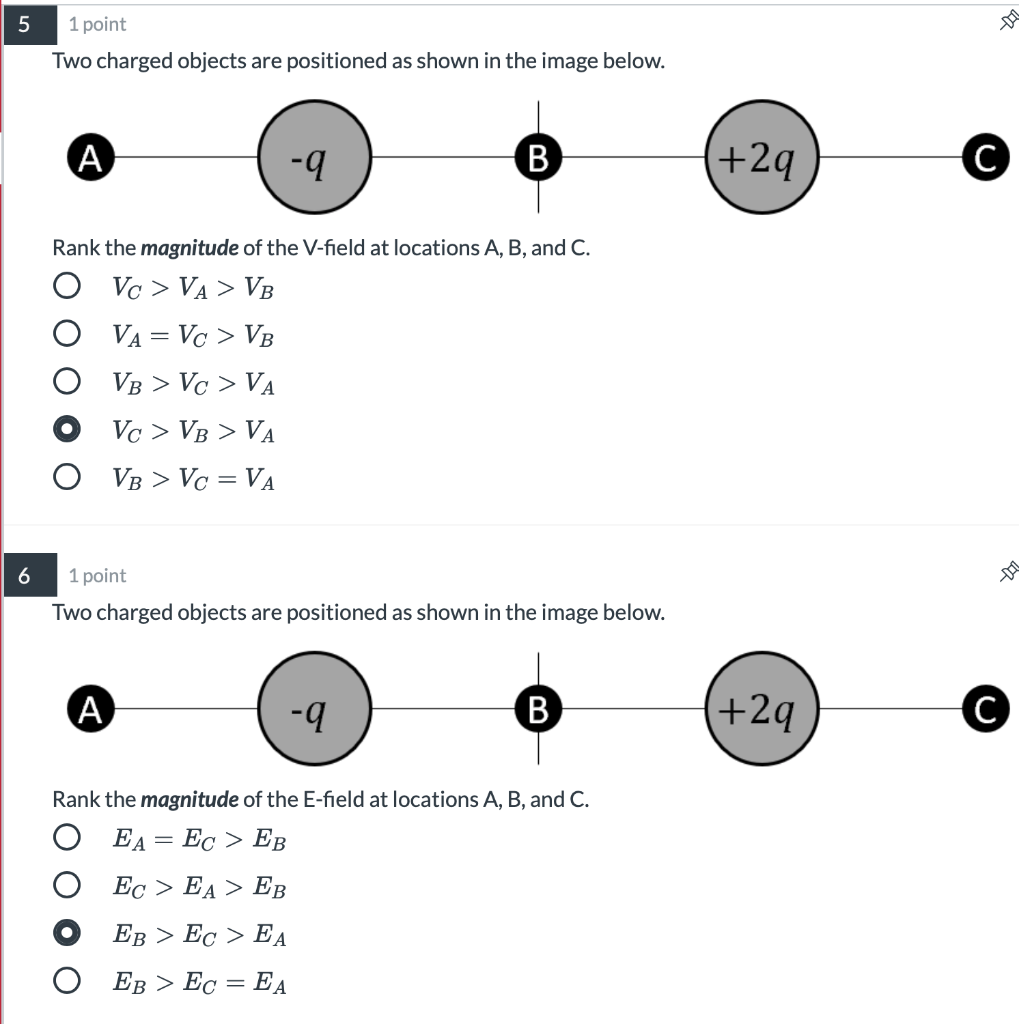Image resolution: width=1019 pixels, height=1024 pixels.
Task: Click the -q charge circle in question 5
Action: 315,157
